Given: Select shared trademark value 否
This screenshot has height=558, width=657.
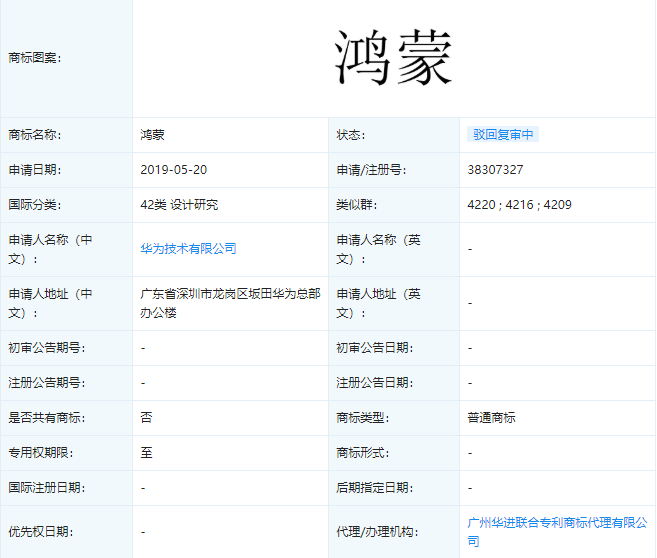Looking at the screenshot, I should click(146, 418).
